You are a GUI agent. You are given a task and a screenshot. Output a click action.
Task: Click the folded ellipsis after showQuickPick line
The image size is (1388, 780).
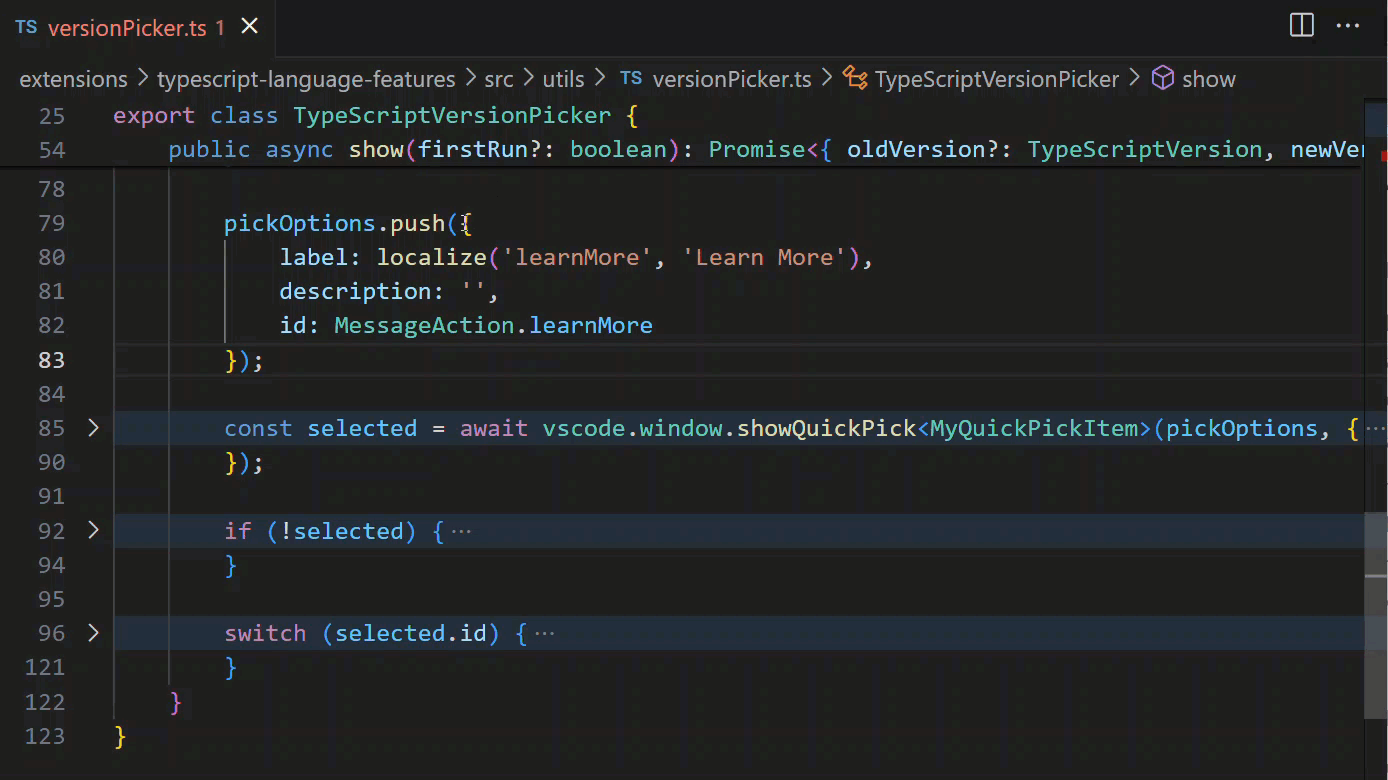[1376, 429]
